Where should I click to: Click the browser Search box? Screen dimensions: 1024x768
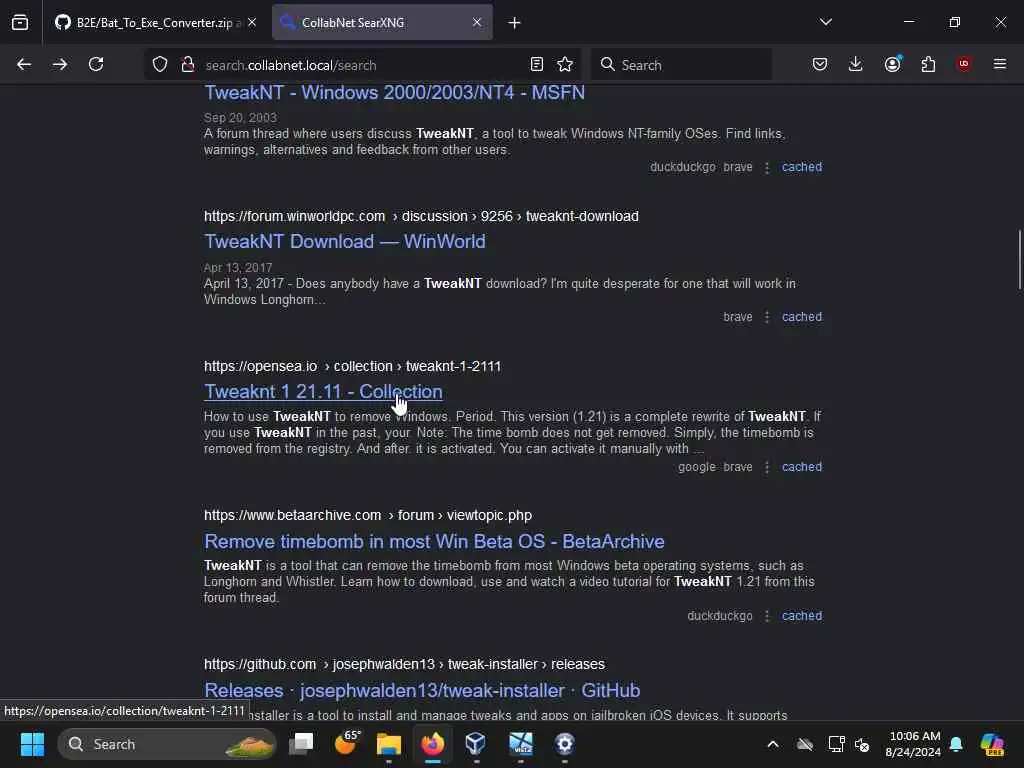coord(681,65)
